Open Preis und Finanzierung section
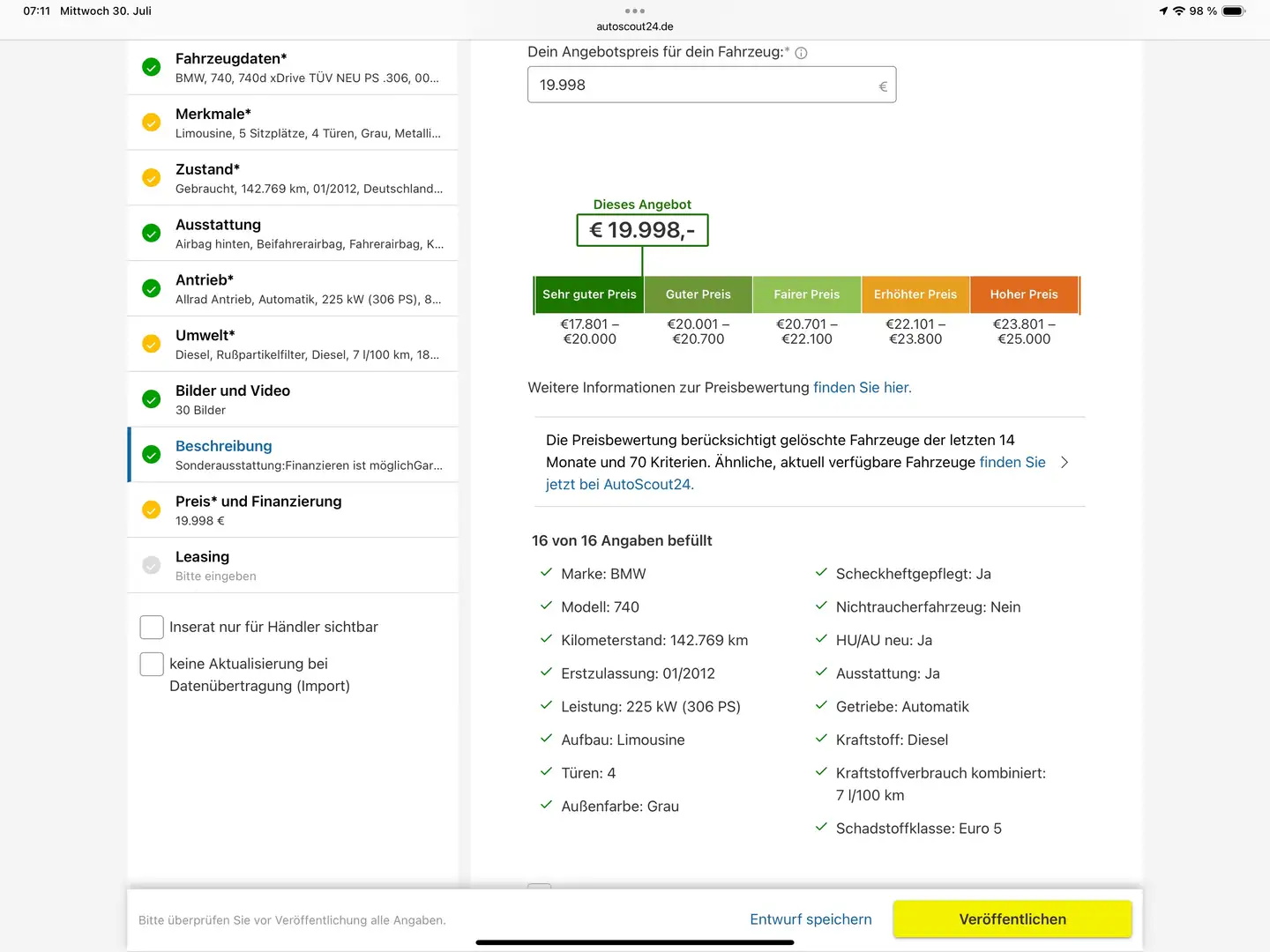The image size is (1270, 952). [x=294, y=510]
